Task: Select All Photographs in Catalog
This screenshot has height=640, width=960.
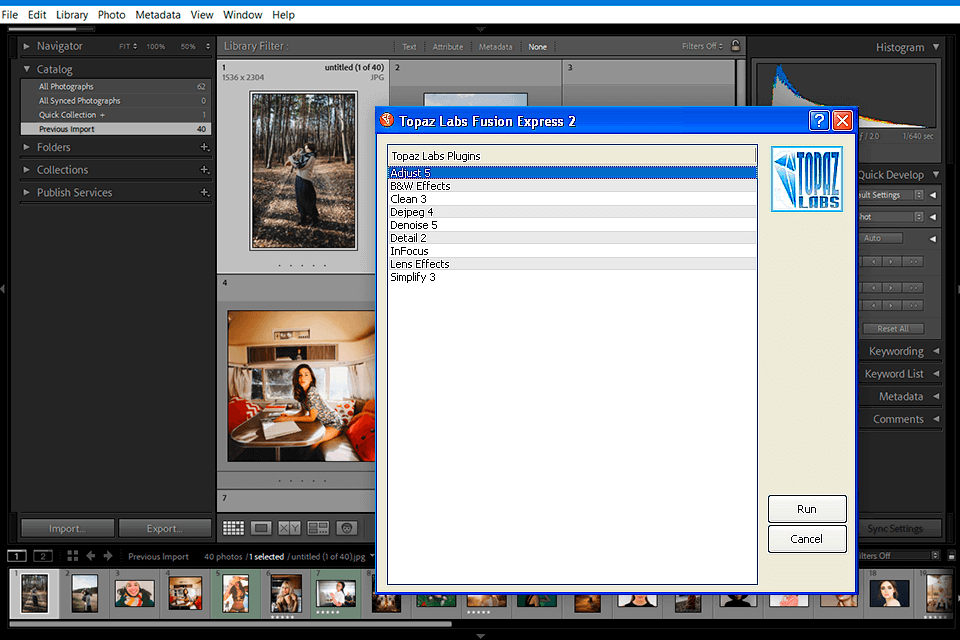Action: point(116,86)
